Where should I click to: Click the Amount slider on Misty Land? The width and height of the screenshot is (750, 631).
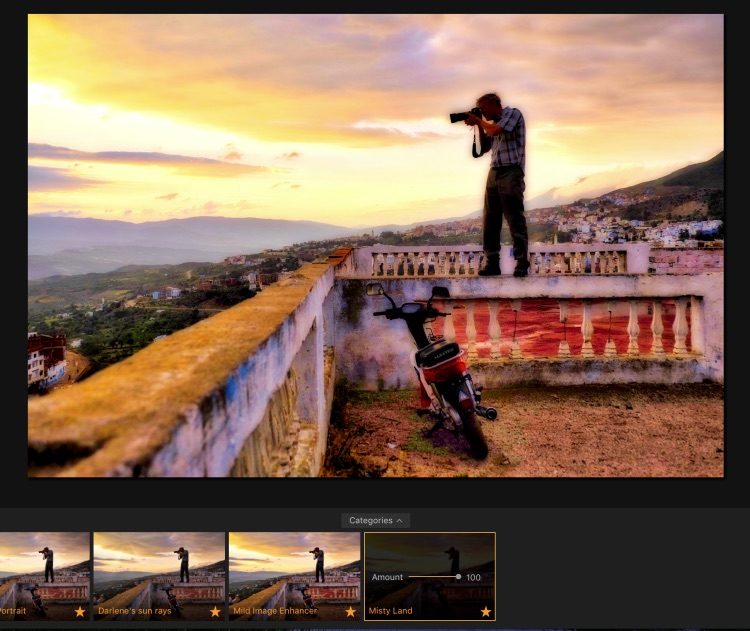coord(435,577)
